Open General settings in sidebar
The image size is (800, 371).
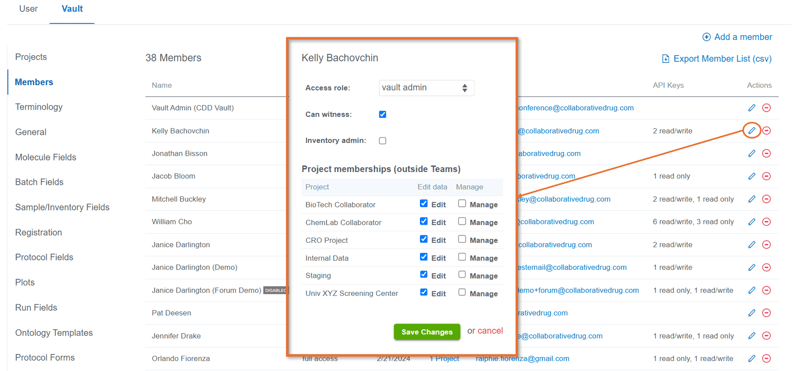pyautogui.click(x=31, y=132)
